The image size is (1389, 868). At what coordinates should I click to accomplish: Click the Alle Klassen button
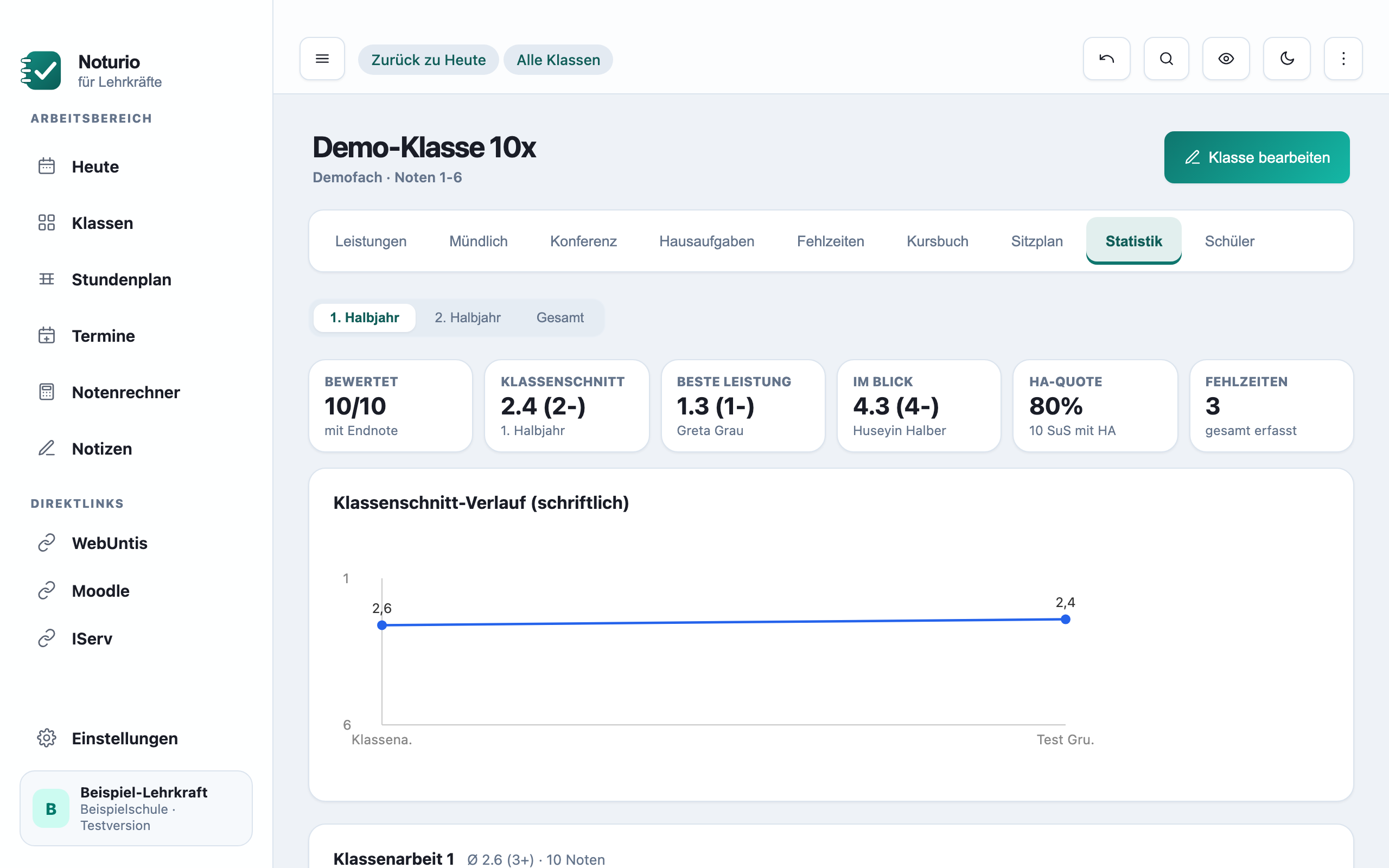click(x=558, y=60)
